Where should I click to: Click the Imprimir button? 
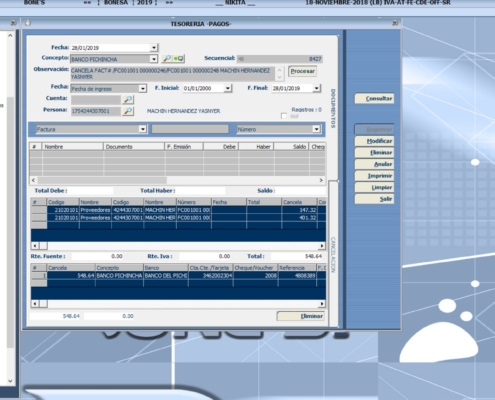click(x=375, y=176)
